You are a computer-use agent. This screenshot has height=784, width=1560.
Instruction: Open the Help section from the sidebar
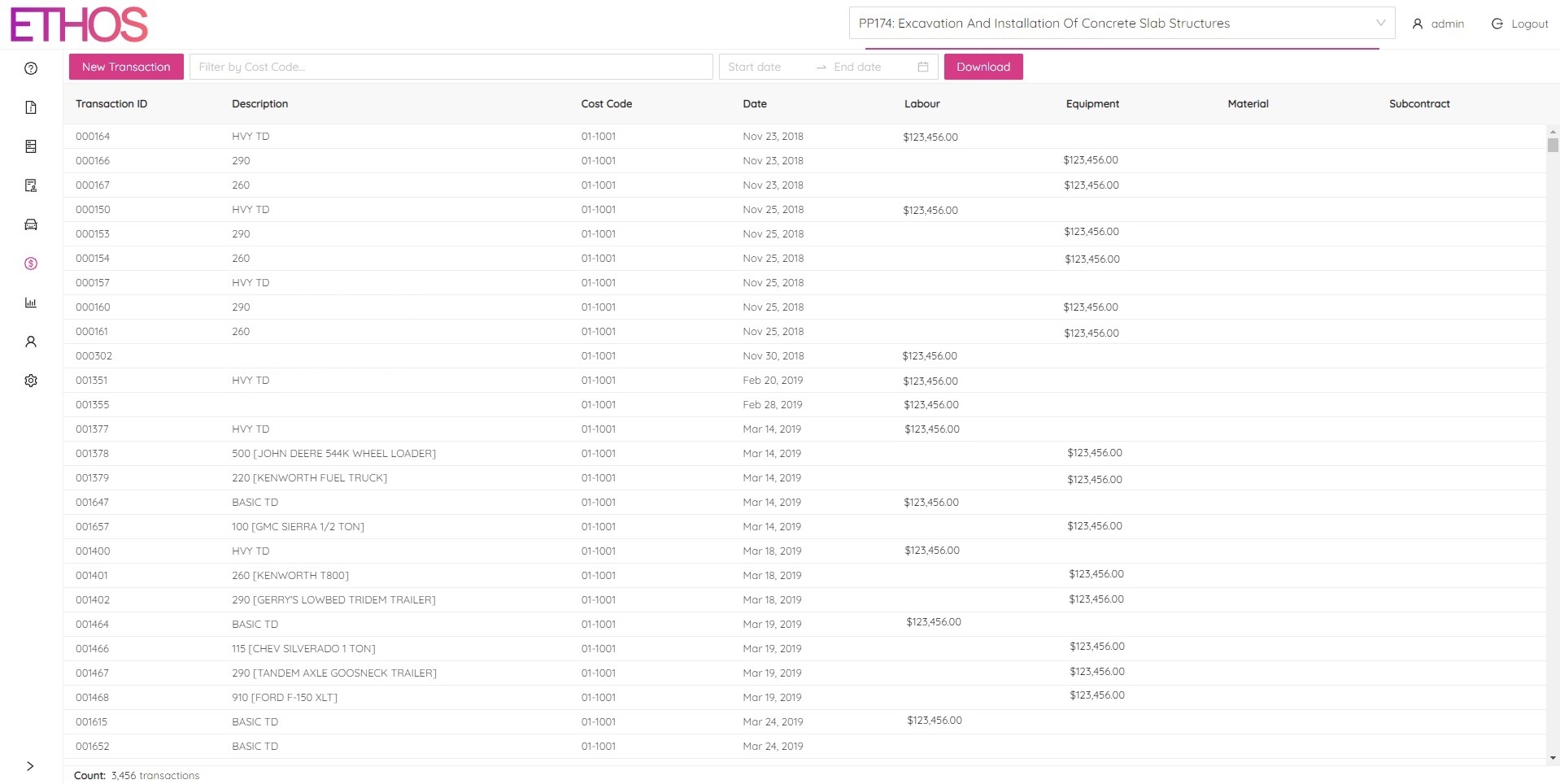pyautogui.click(x=30, y=68)
